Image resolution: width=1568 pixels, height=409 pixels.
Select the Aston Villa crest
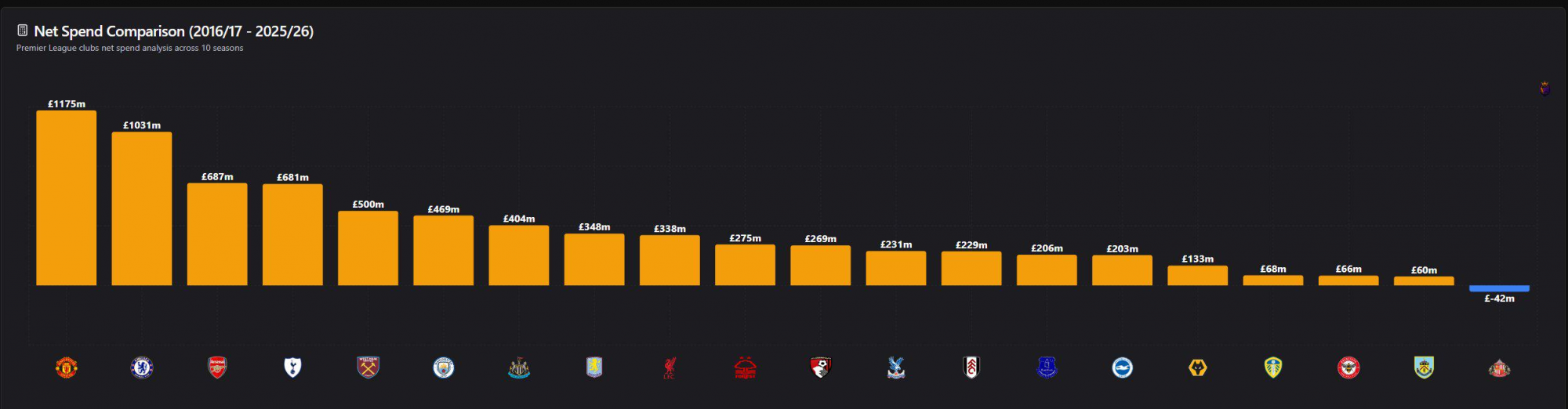coord(594,367)
